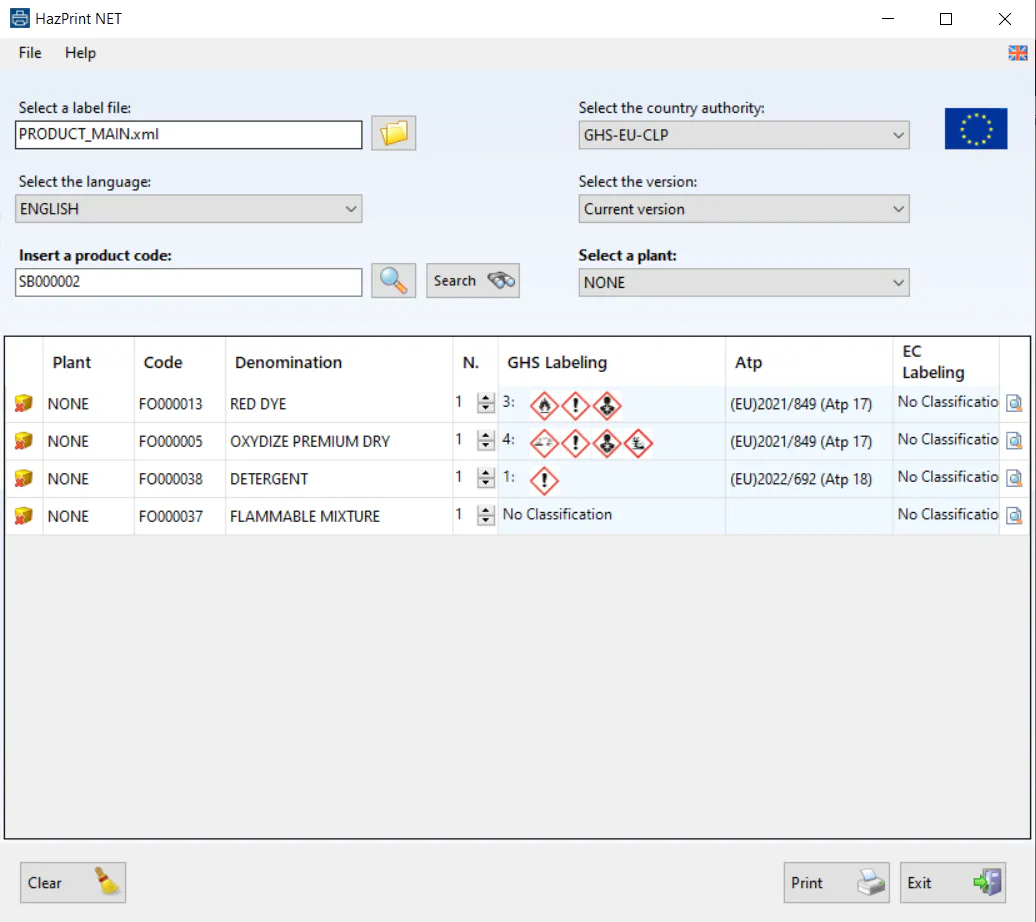The height and width of the screenshot is (922, 1036).
Task: Remove OXYDIZE PREMIUM DRY row via box icon
Action: (x=23, y=441)
